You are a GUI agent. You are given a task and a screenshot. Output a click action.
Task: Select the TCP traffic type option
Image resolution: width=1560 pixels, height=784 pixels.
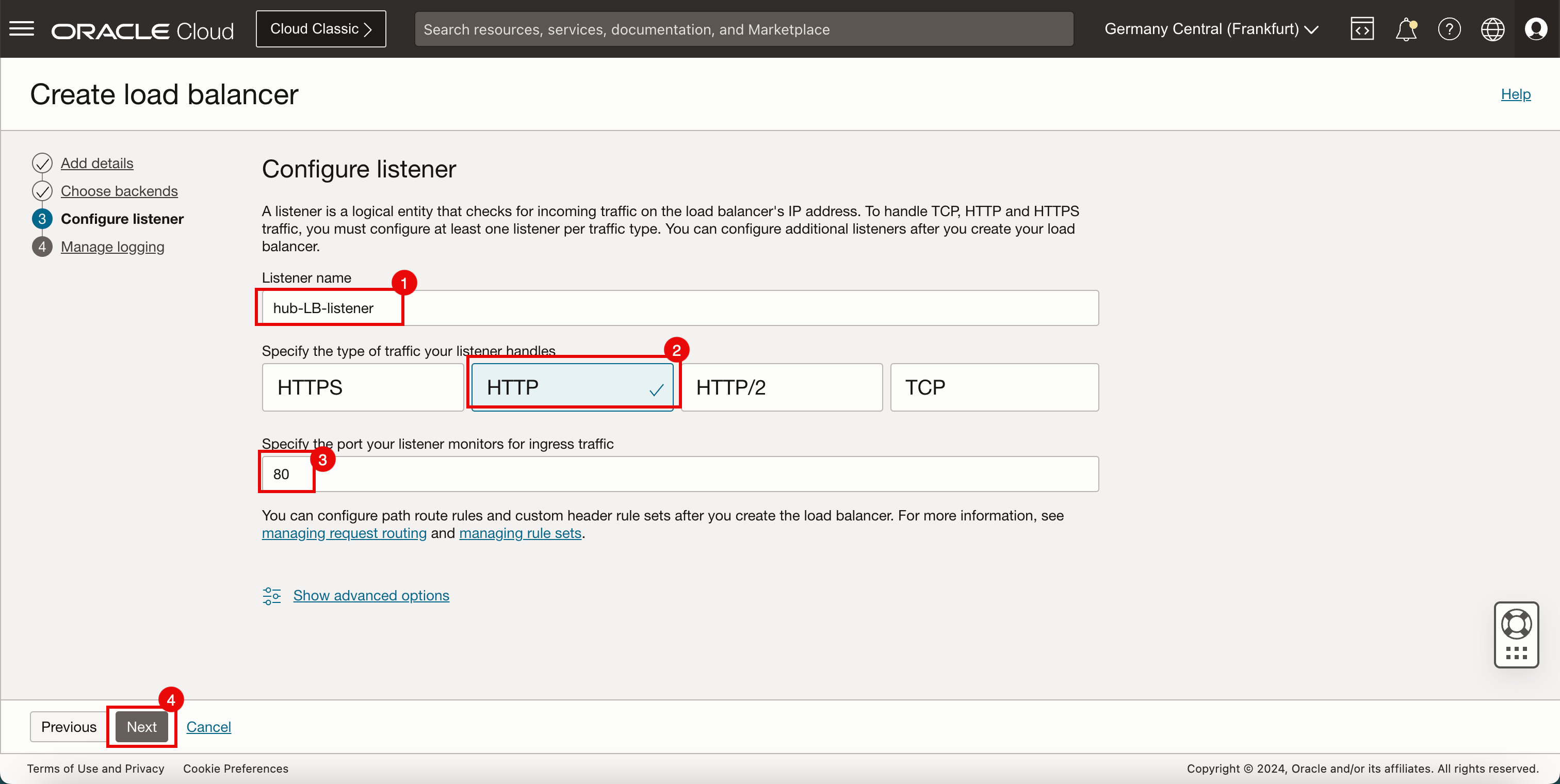[992, 386]
